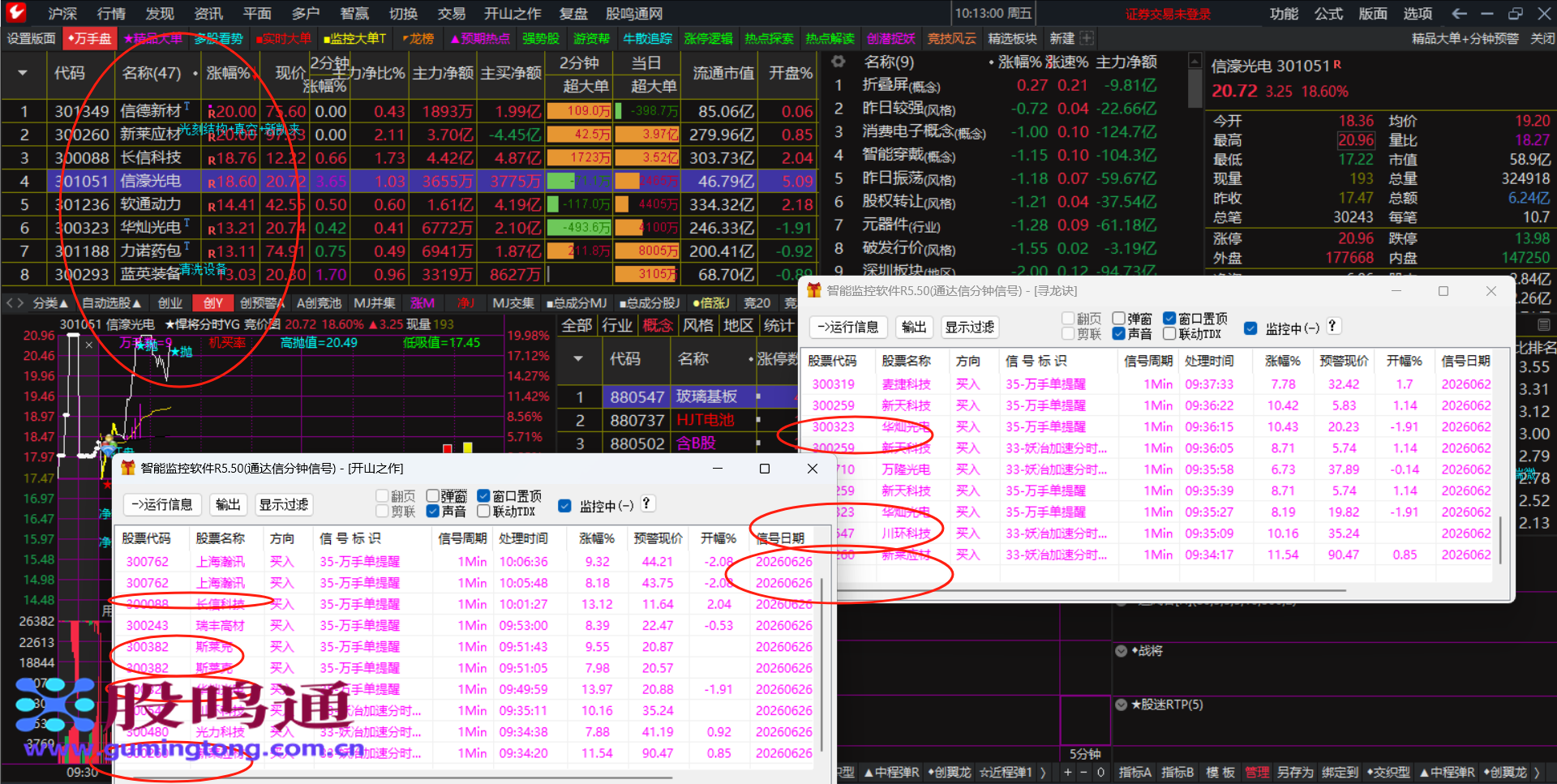Expand the 分类▲ menu
This screenshot has width=1557, height=784.
tap(50, 302)
